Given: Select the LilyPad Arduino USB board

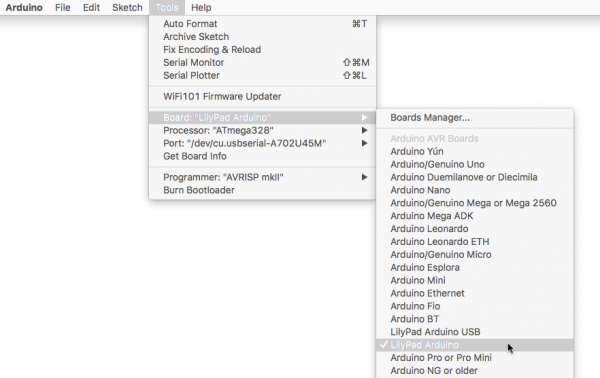Looking at the screenshot, I should point(474,332).
